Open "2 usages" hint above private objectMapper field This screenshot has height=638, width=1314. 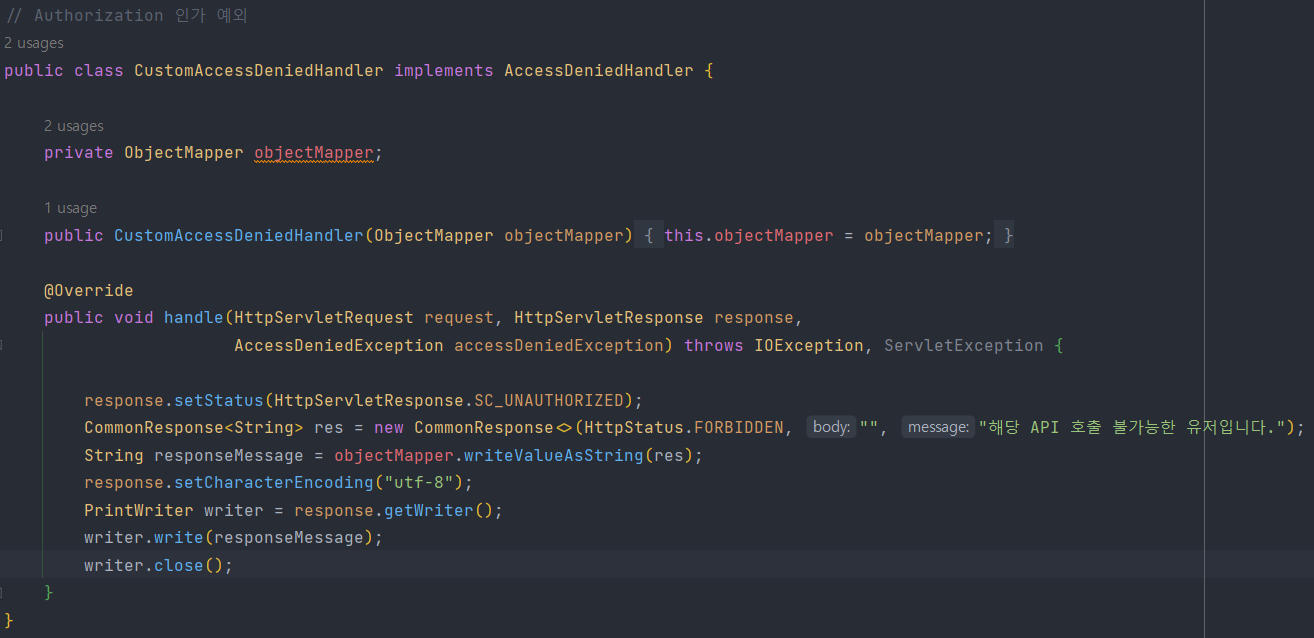click(x=73, y=126)
